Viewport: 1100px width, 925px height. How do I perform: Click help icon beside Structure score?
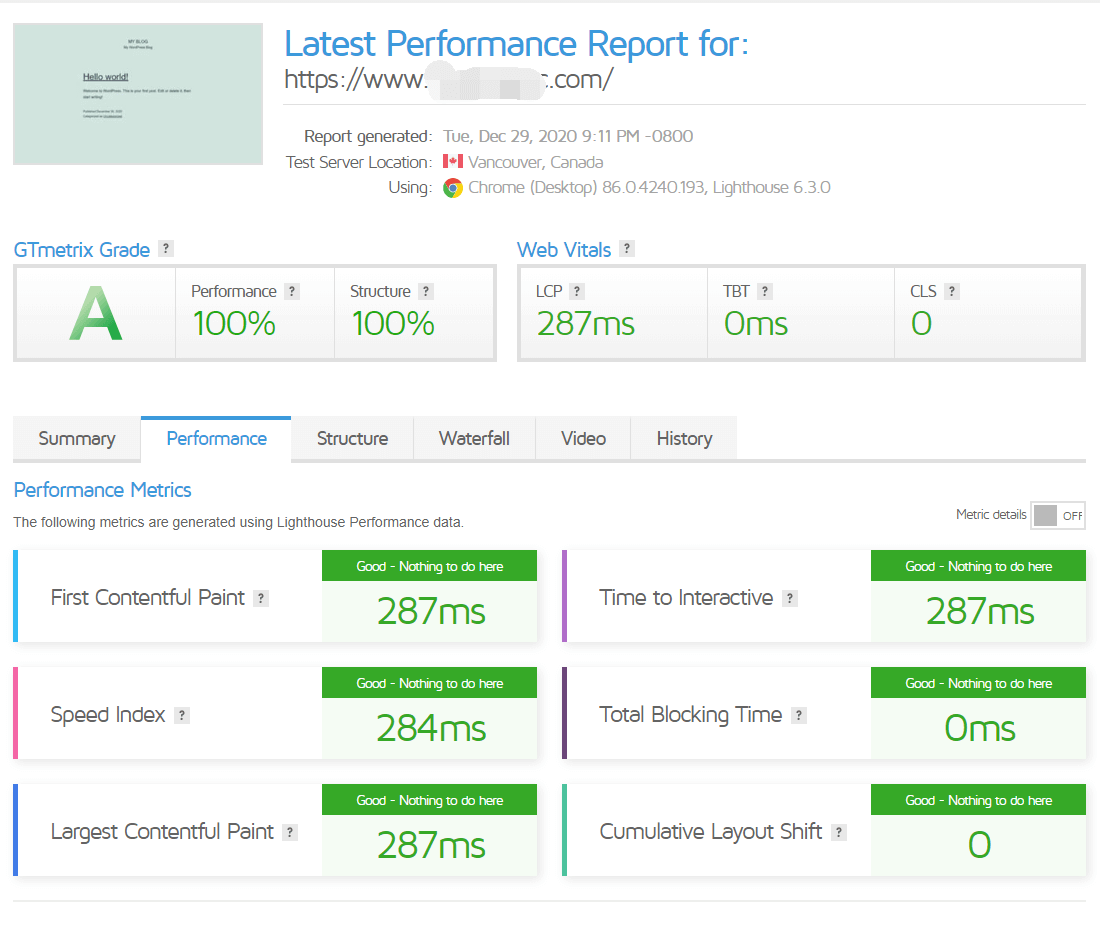click(426, 291)
